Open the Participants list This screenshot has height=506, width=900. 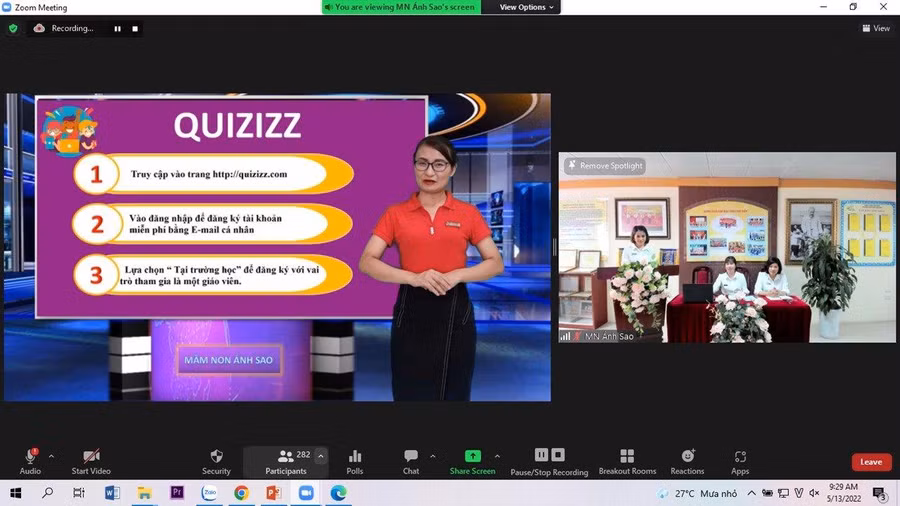(285, 461)
